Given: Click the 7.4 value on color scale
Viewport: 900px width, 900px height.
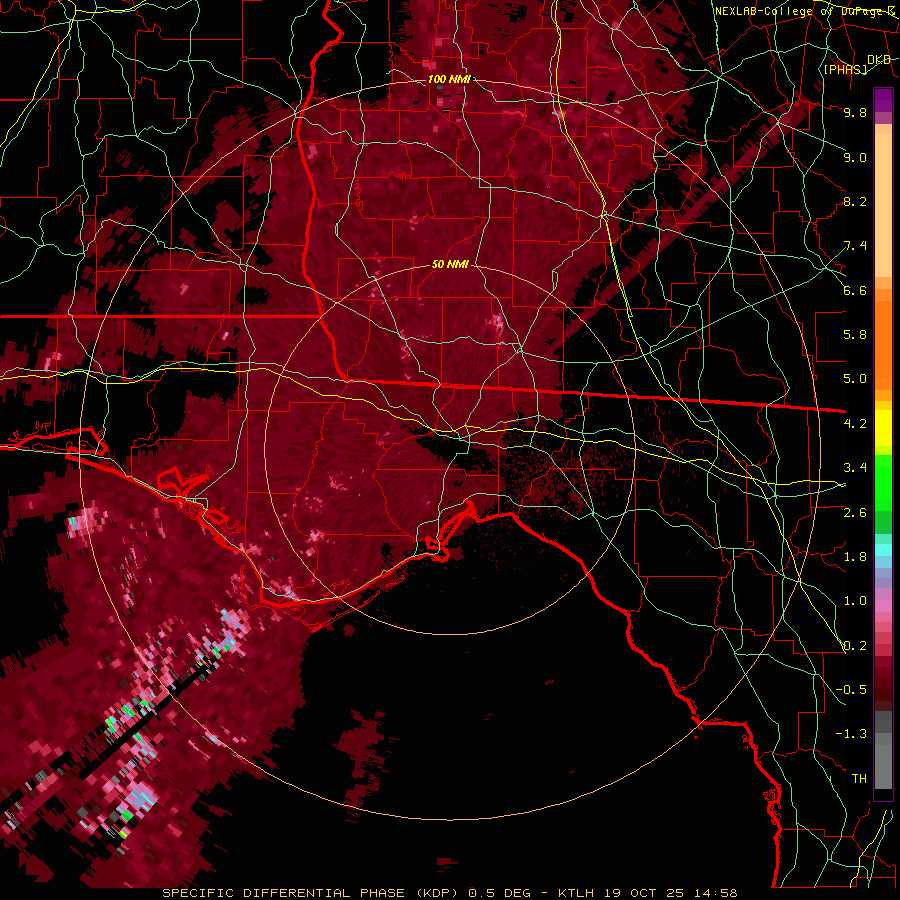Looking at the screenshot, I should (x=855, y=246).
